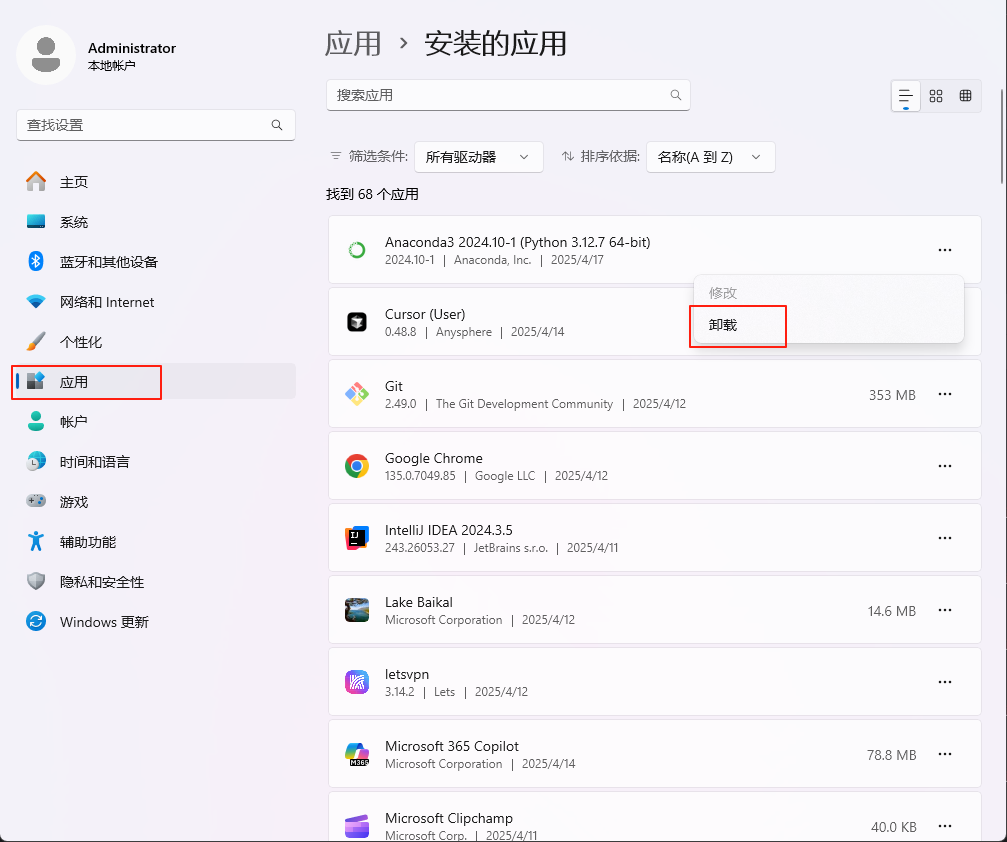Switch to list view layout
This screenshot has height=842, width=1007.
[906, 96]
